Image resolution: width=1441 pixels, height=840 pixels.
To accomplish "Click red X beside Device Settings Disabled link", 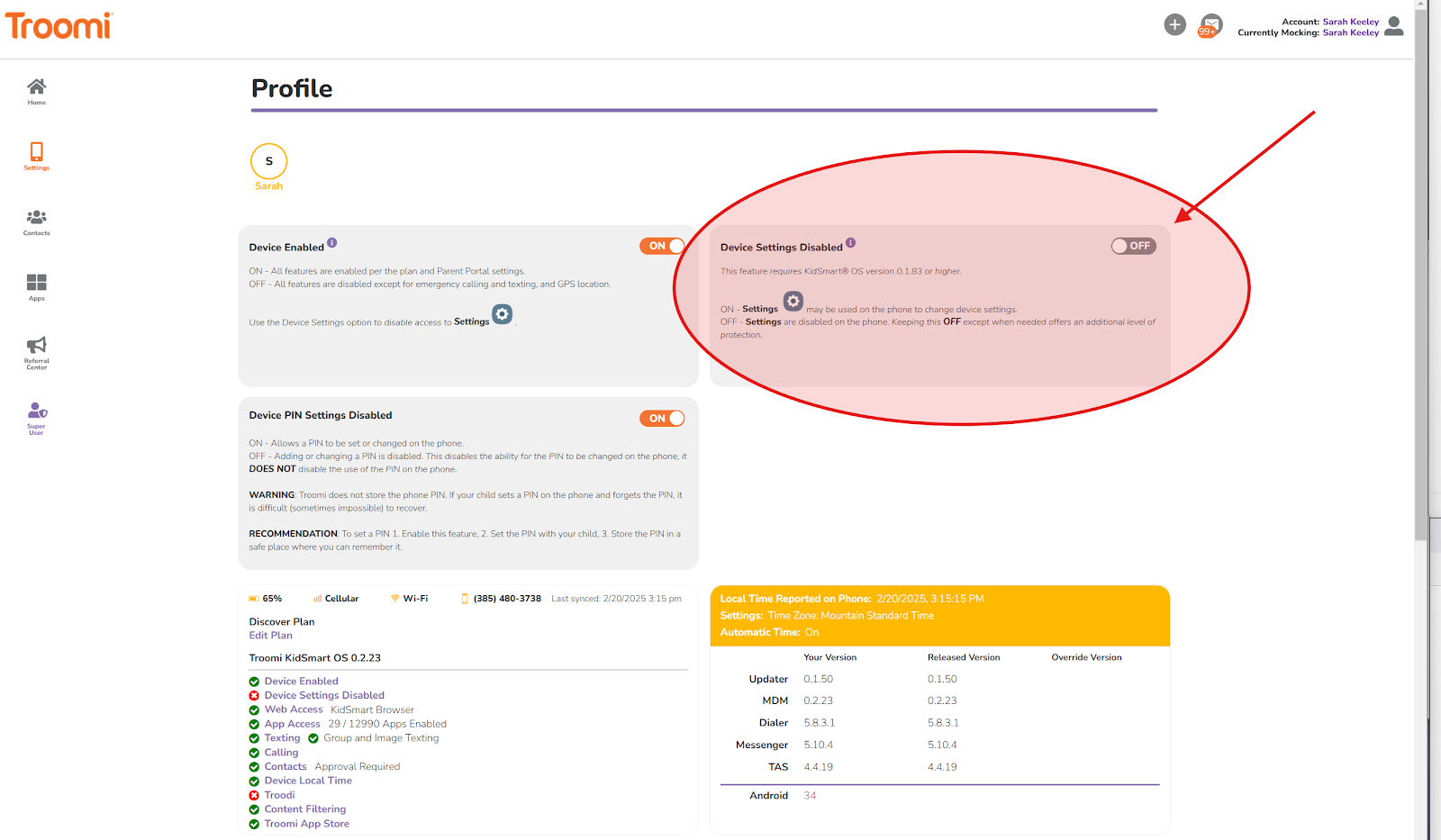I will [x=254, y=696].
